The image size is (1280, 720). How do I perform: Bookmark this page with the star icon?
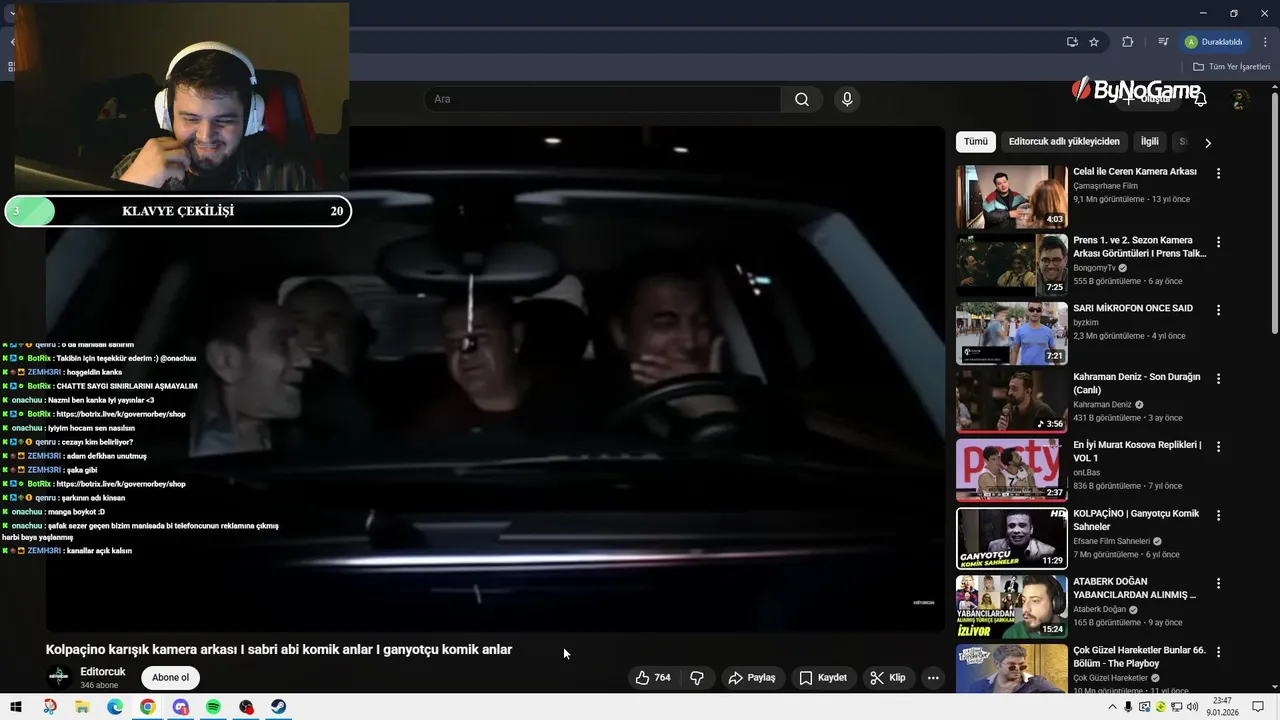[x=1094, y=42]
